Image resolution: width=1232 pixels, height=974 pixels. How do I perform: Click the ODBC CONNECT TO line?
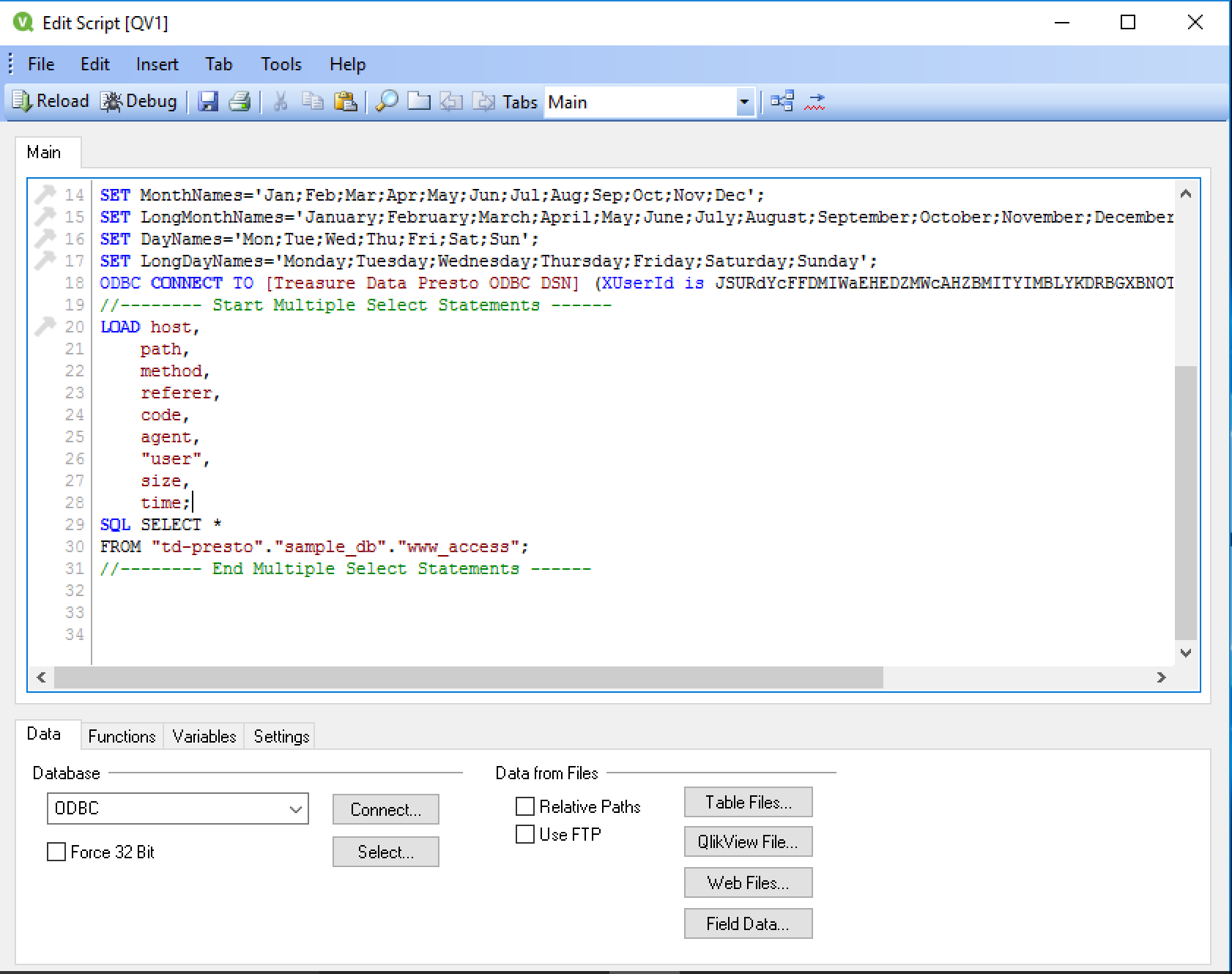click(x=636, y=283)
